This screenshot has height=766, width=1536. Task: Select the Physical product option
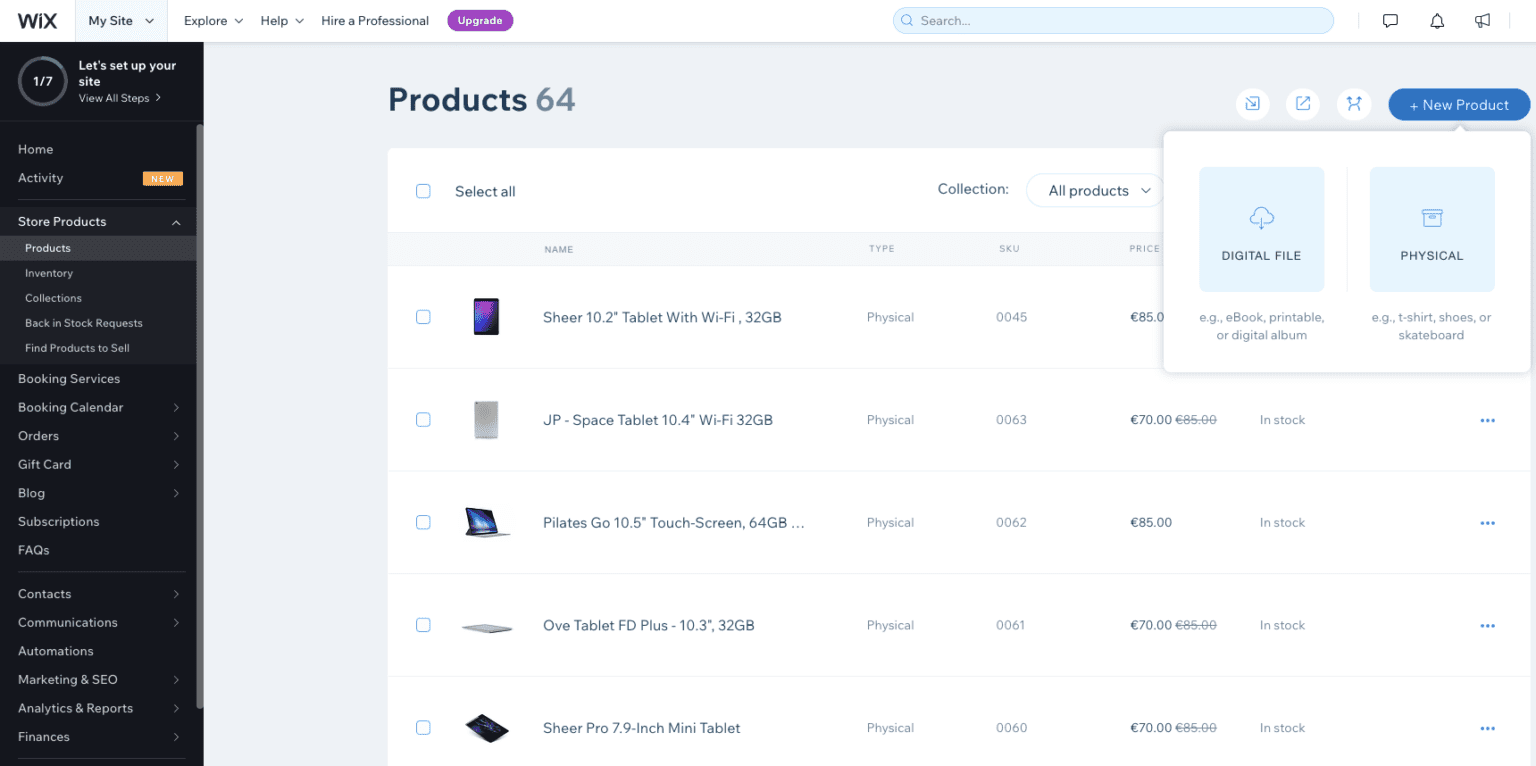tap(1432, 229)
